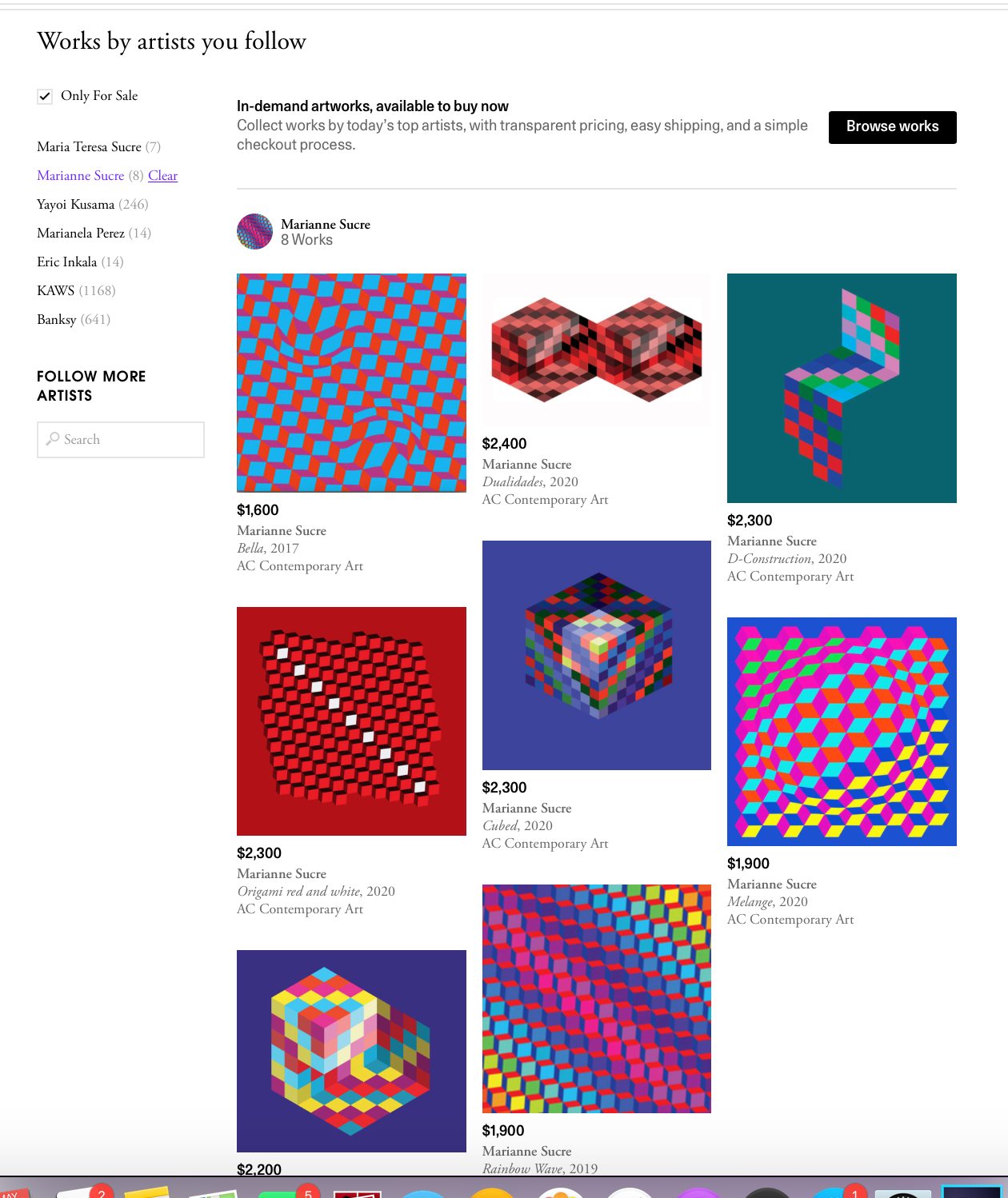Open Mail from the dock
Viewport: 1008px width, 1198px height.
[x=82, y=1194]
